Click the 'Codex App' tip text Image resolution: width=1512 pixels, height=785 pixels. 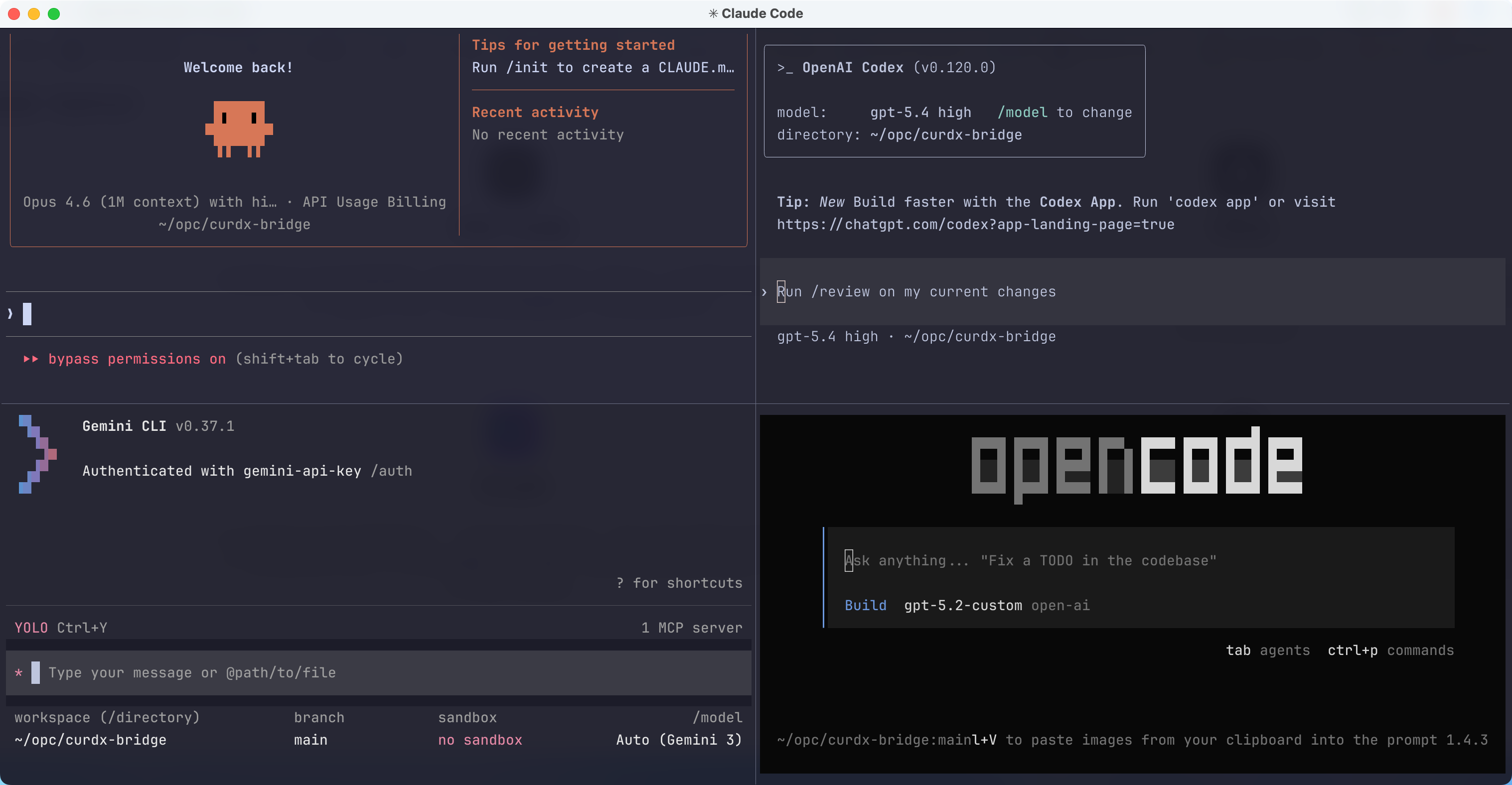click(x=1077, y=202)
